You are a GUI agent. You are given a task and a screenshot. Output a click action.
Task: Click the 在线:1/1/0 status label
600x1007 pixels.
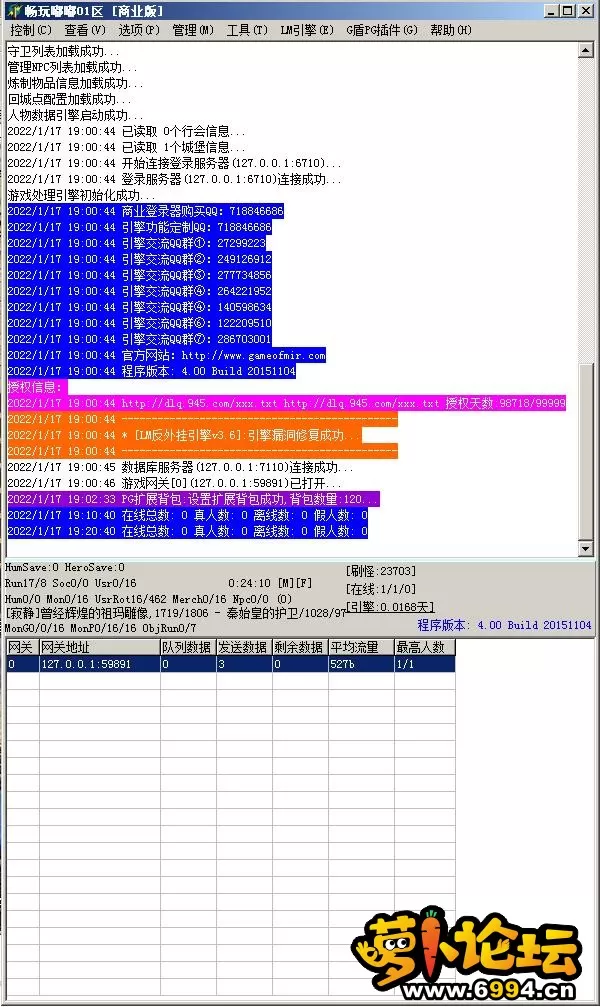[x=381, y=589]
